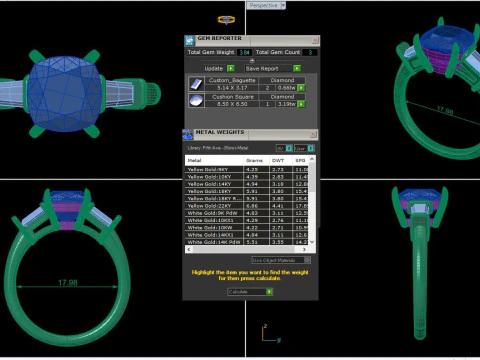The width and height of the screenshot is (480, 360).
Task: Click the ring view icon above Gem Reporter
Action: pos(226,20)
